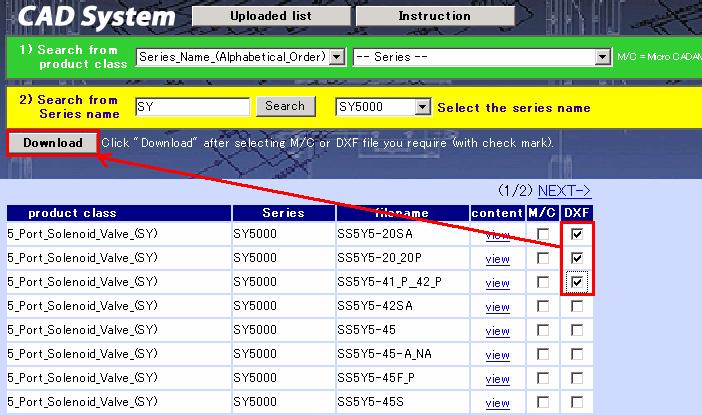The image size is (702, 415).
Task: Click the series name search field
Action: 191,107
